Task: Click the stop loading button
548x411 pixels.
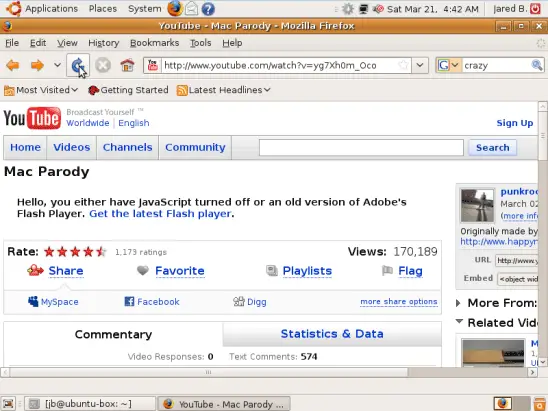Action: tap(103, 65)
